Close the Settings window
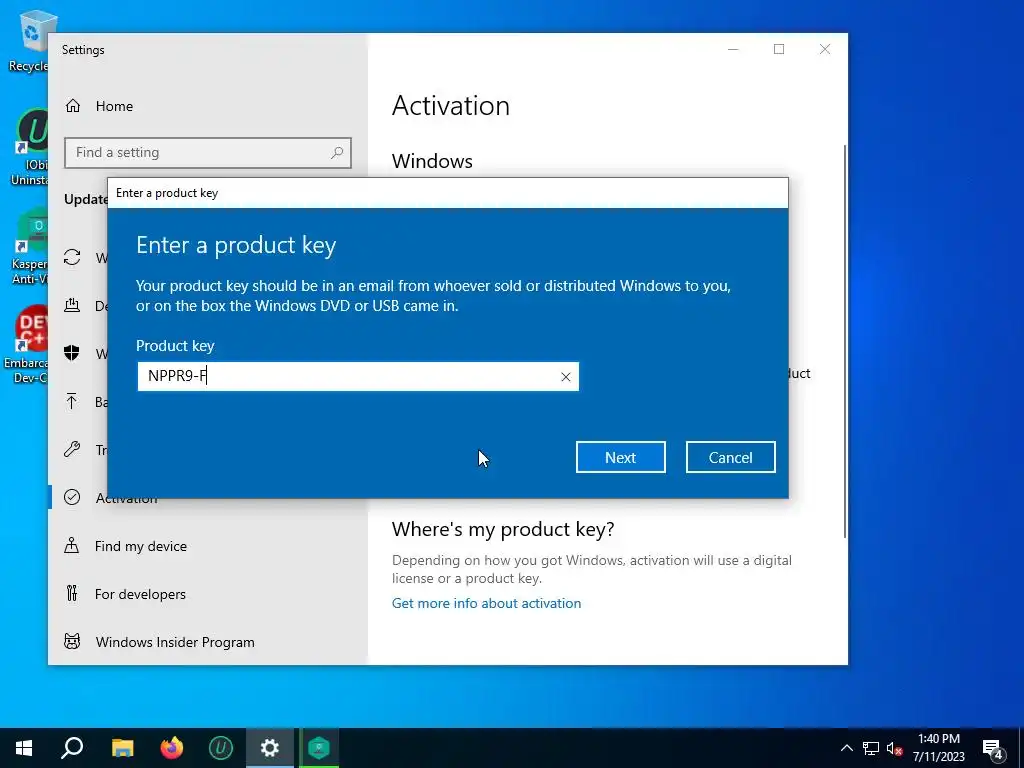The height and width of the screenshot is (768, 1024). point(825,50)
